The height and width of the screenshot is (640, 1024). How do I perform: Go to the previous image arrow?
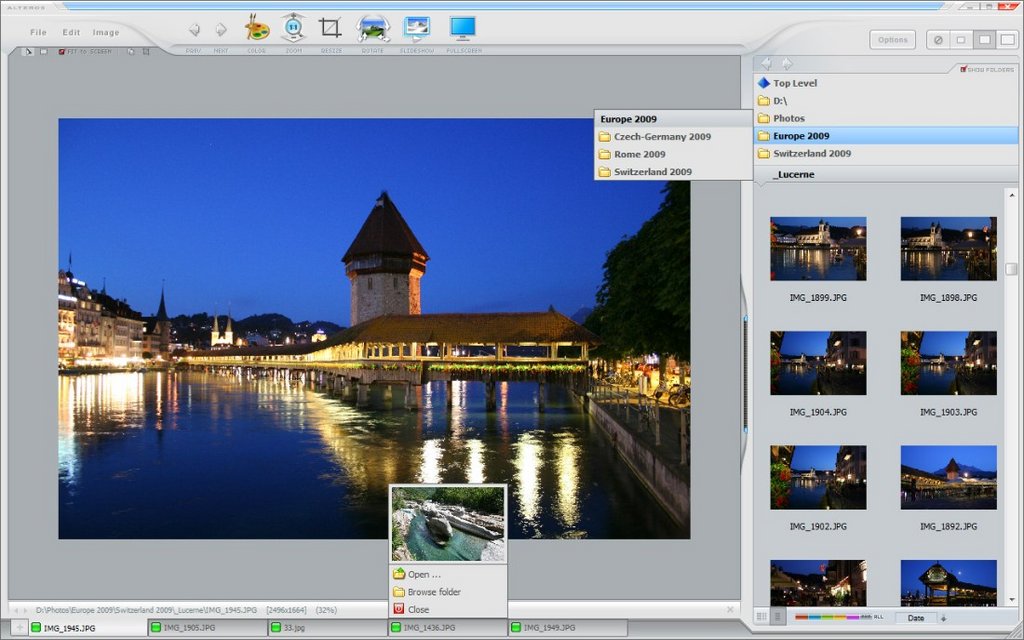coord(194,31)
